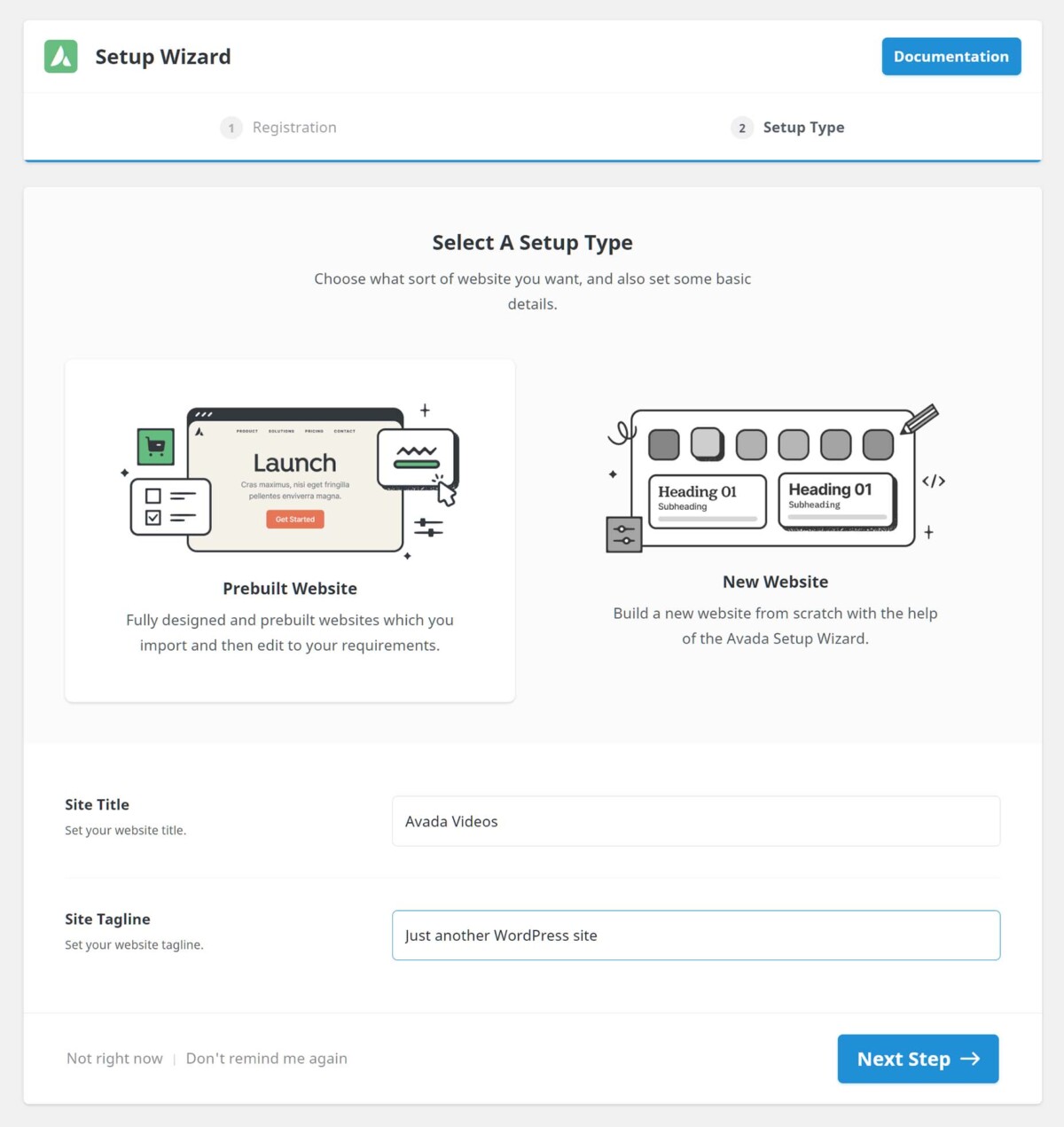
Task: Click the code brackets icon beside New Website
Action: [934, 481]
